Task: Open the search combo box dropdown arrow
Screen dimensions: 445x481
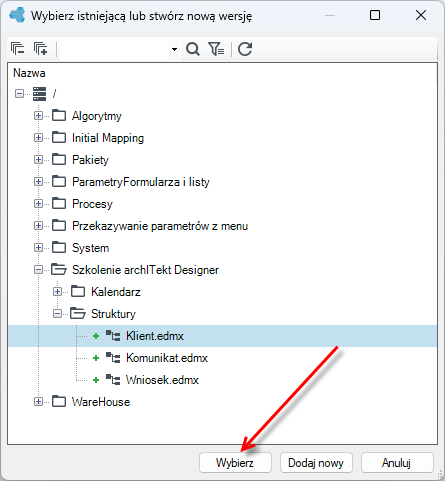Action: pyautogui.click(x=174, y=49)
